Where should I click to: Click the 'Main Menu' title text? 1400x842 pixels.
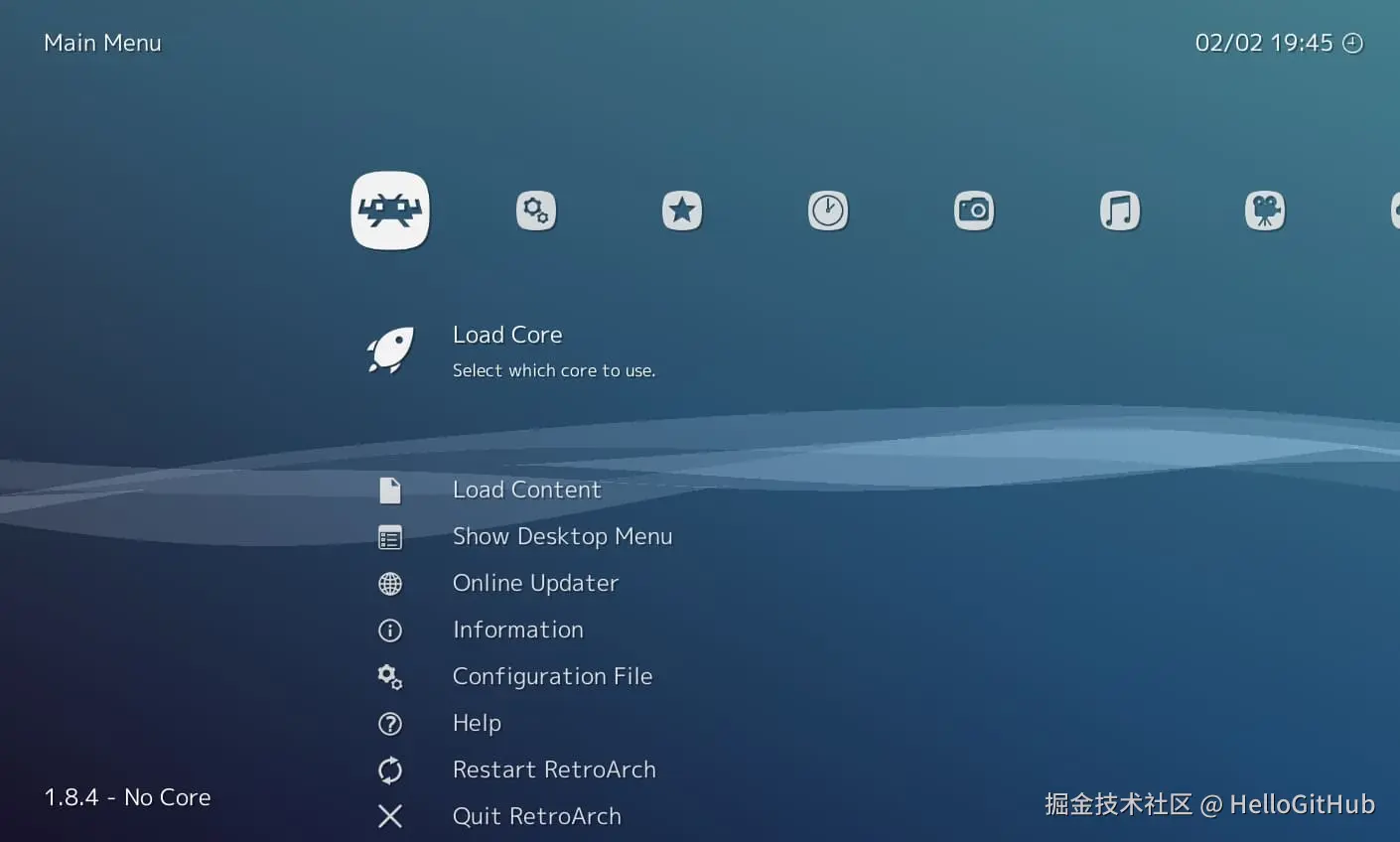102,43
